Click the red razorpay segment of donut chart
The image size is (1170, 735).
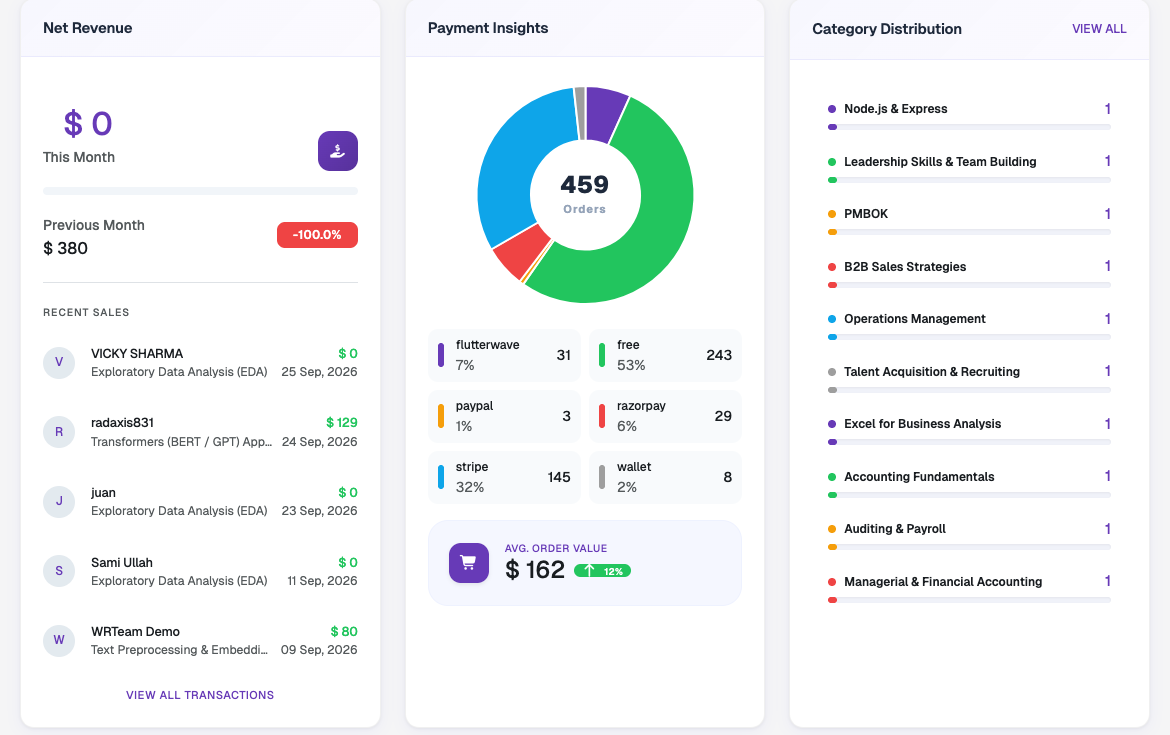pos(521,252)
